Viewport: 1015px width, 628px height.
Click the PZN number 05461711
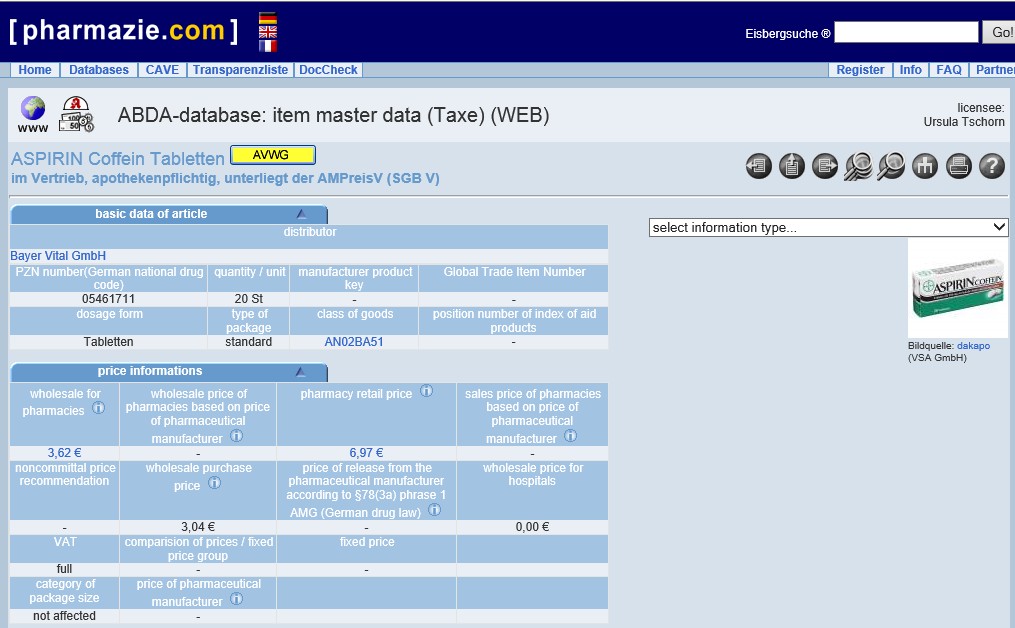click(108, 299)
